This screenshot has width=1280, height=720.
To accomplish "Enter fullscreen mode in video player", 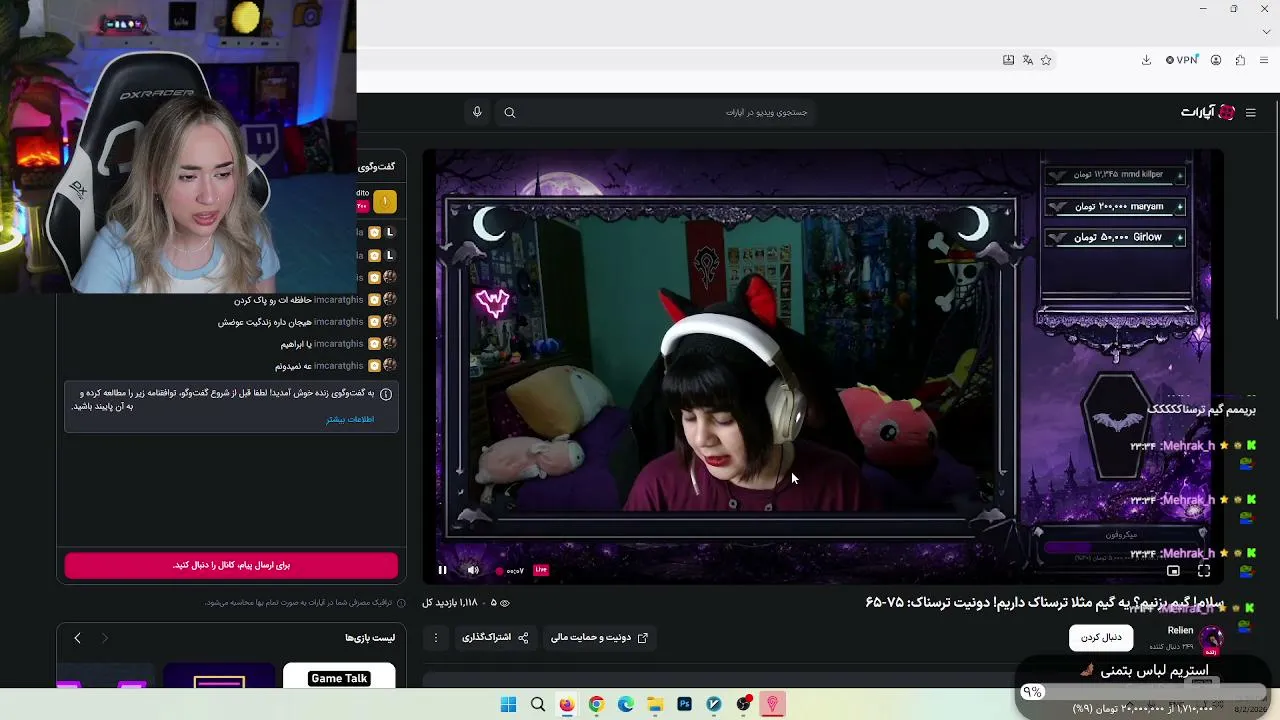I will tap(1204, 570).
